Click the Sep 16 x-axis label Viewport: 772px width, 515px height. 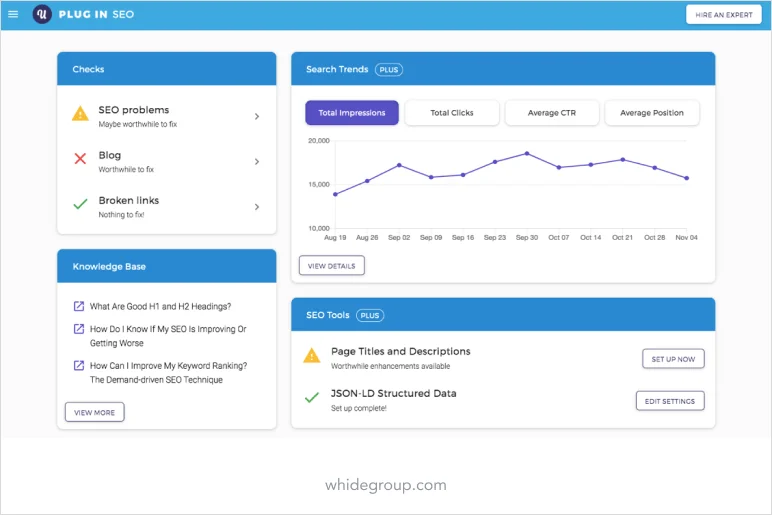point(463,237)
